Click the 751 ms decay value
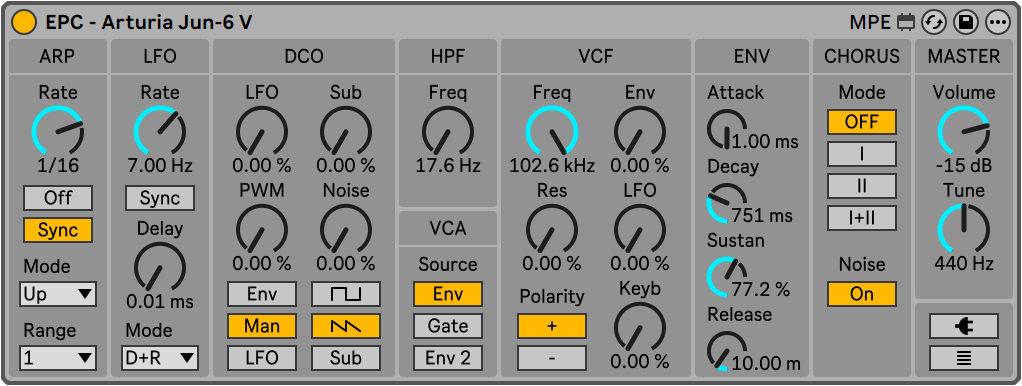 [763, 215]
